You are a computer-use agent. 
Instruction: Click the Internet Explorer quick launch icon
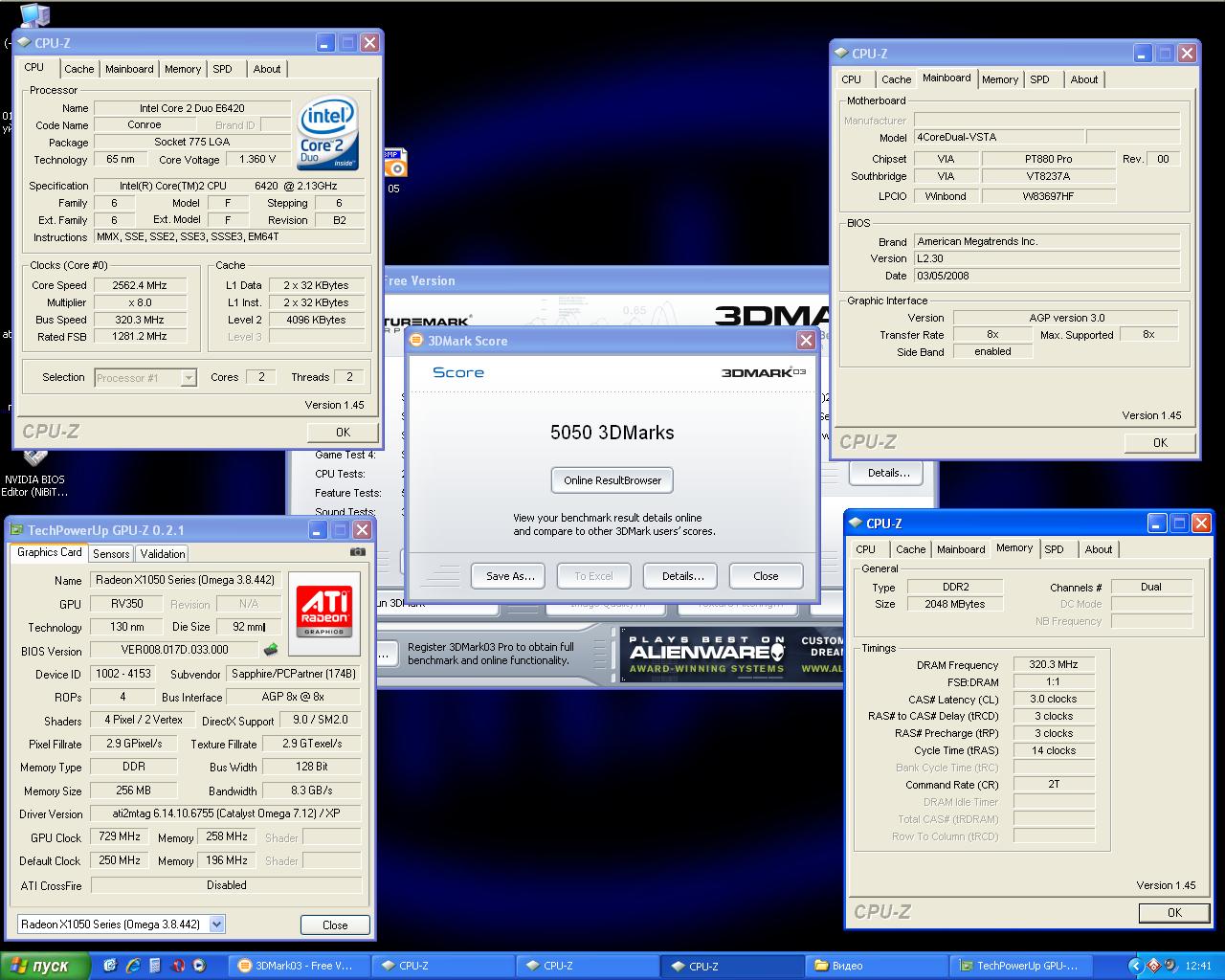tap(133, 966)
